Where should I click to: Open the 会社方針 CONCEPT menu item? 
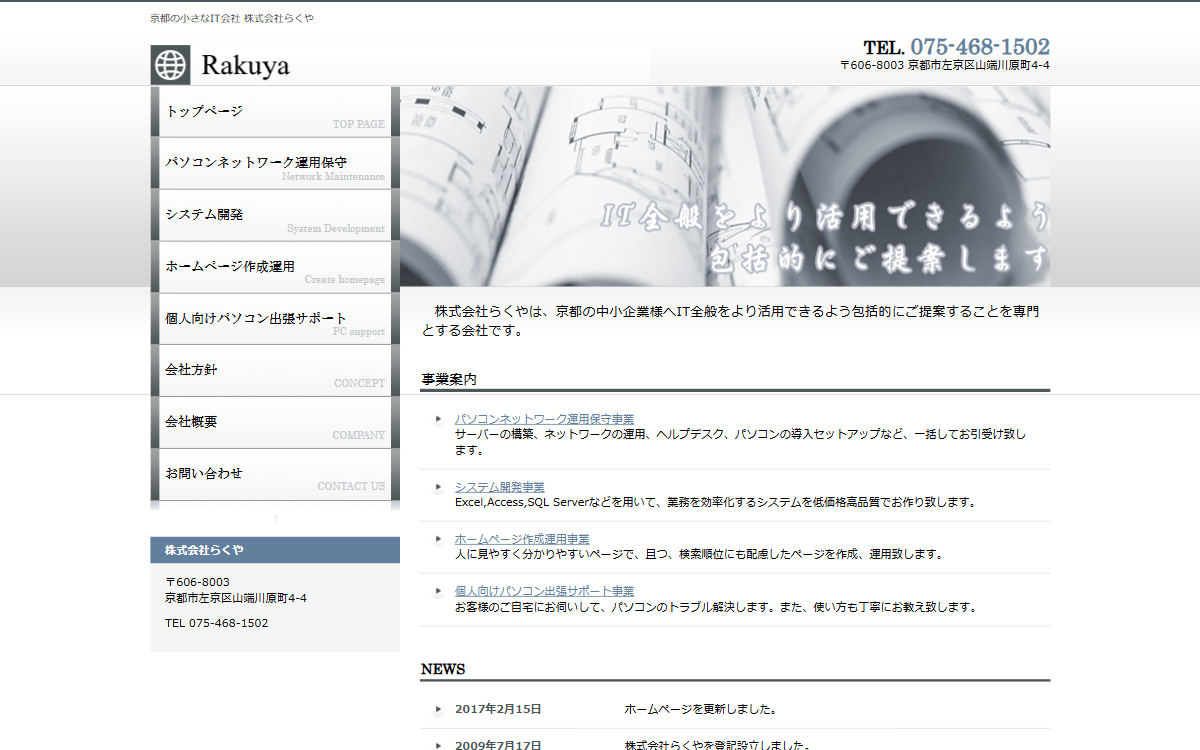coord(275,370)
